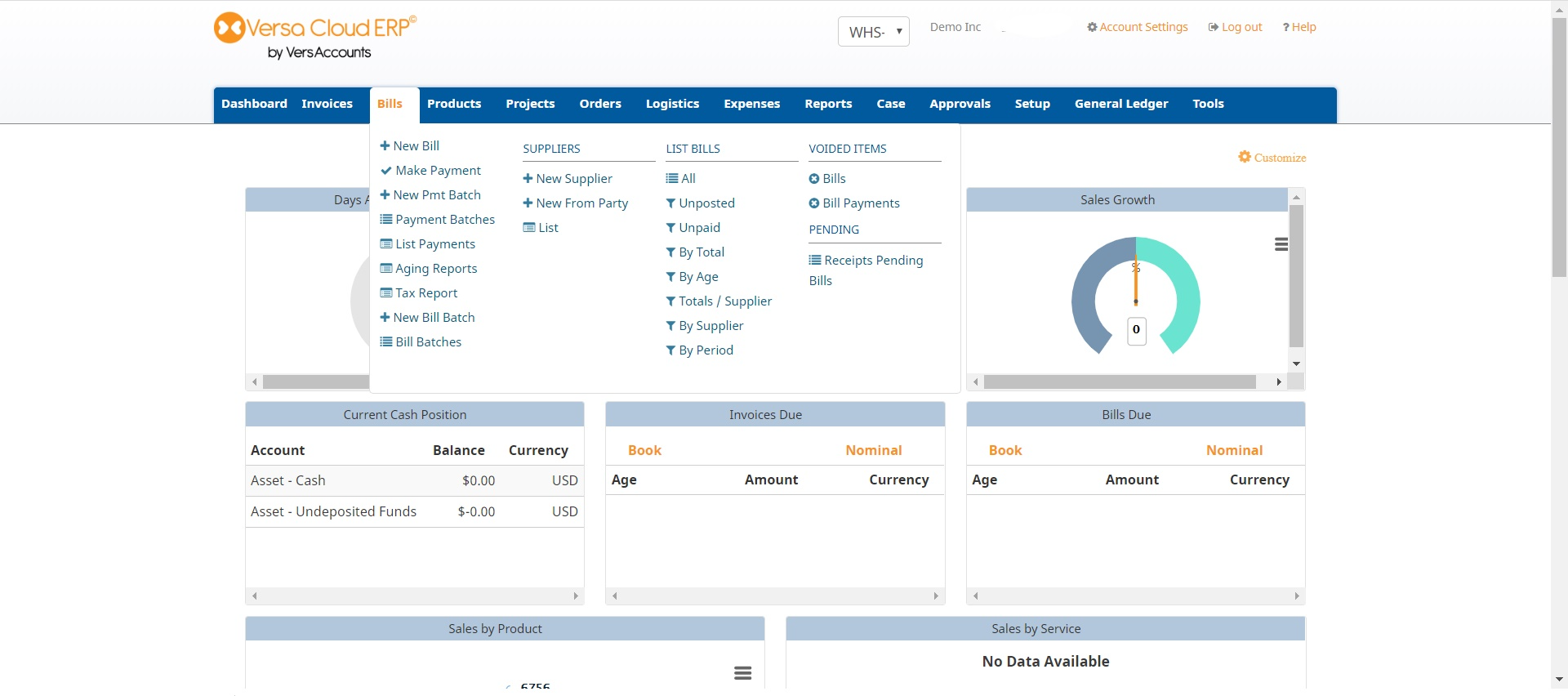Open the Setup menu
The height and width of the screenshot is (696, 1568).
tap(1032, 104)
